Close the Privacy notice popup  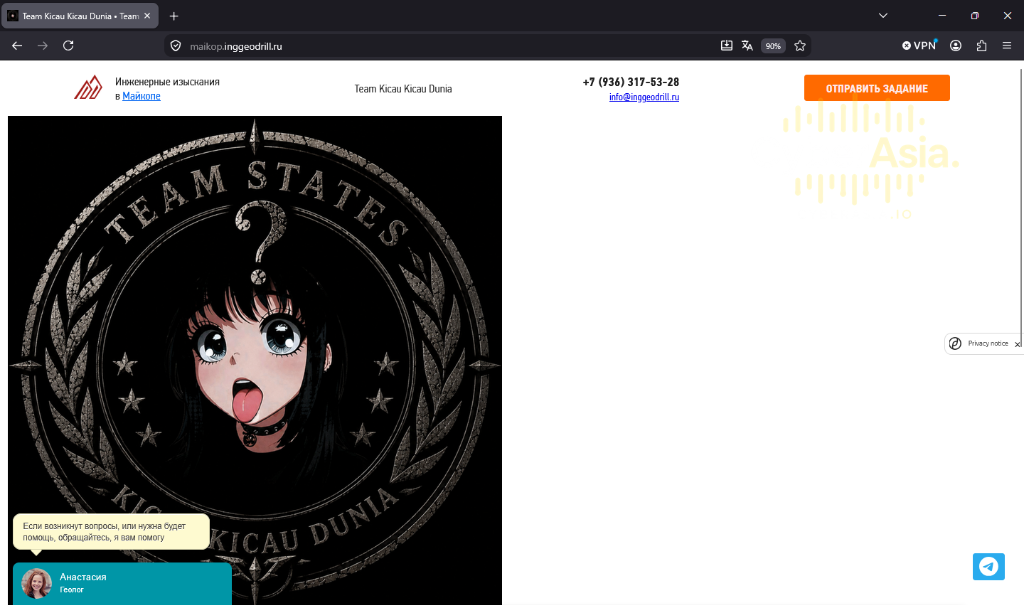click(1017, 344)
